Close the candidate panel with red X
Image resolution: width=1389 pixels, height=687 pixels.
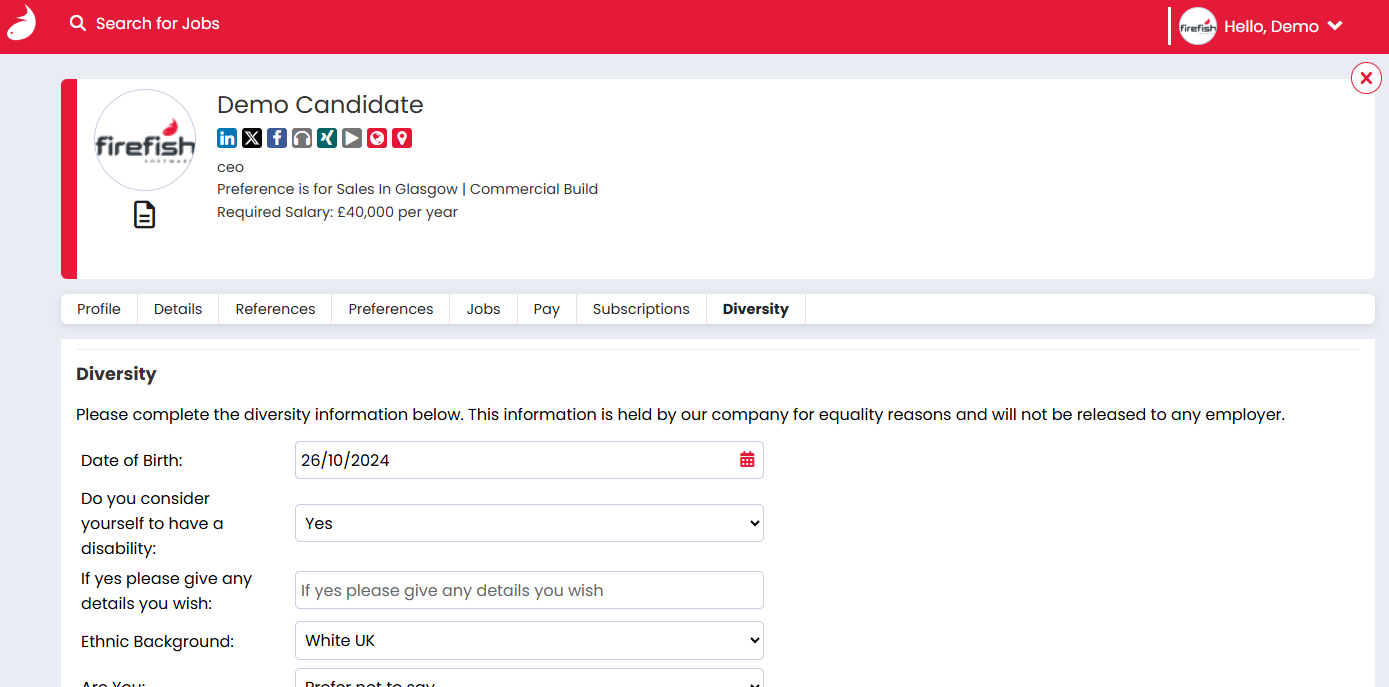click(1366, 78)
